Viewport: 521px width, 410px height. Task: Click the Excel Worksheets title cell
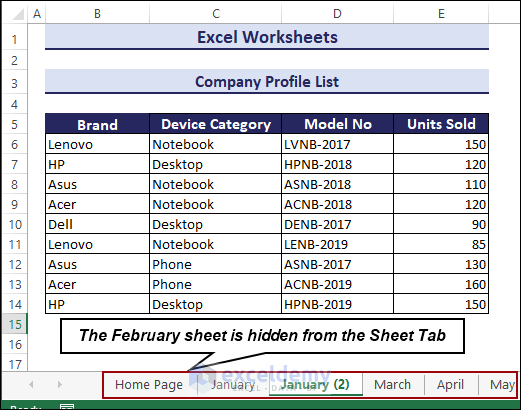coord(267,37)
